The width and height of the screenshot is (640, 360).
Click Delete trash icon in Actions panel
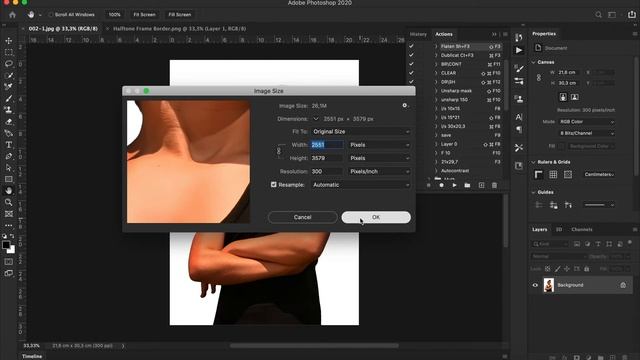click(494, 185)
